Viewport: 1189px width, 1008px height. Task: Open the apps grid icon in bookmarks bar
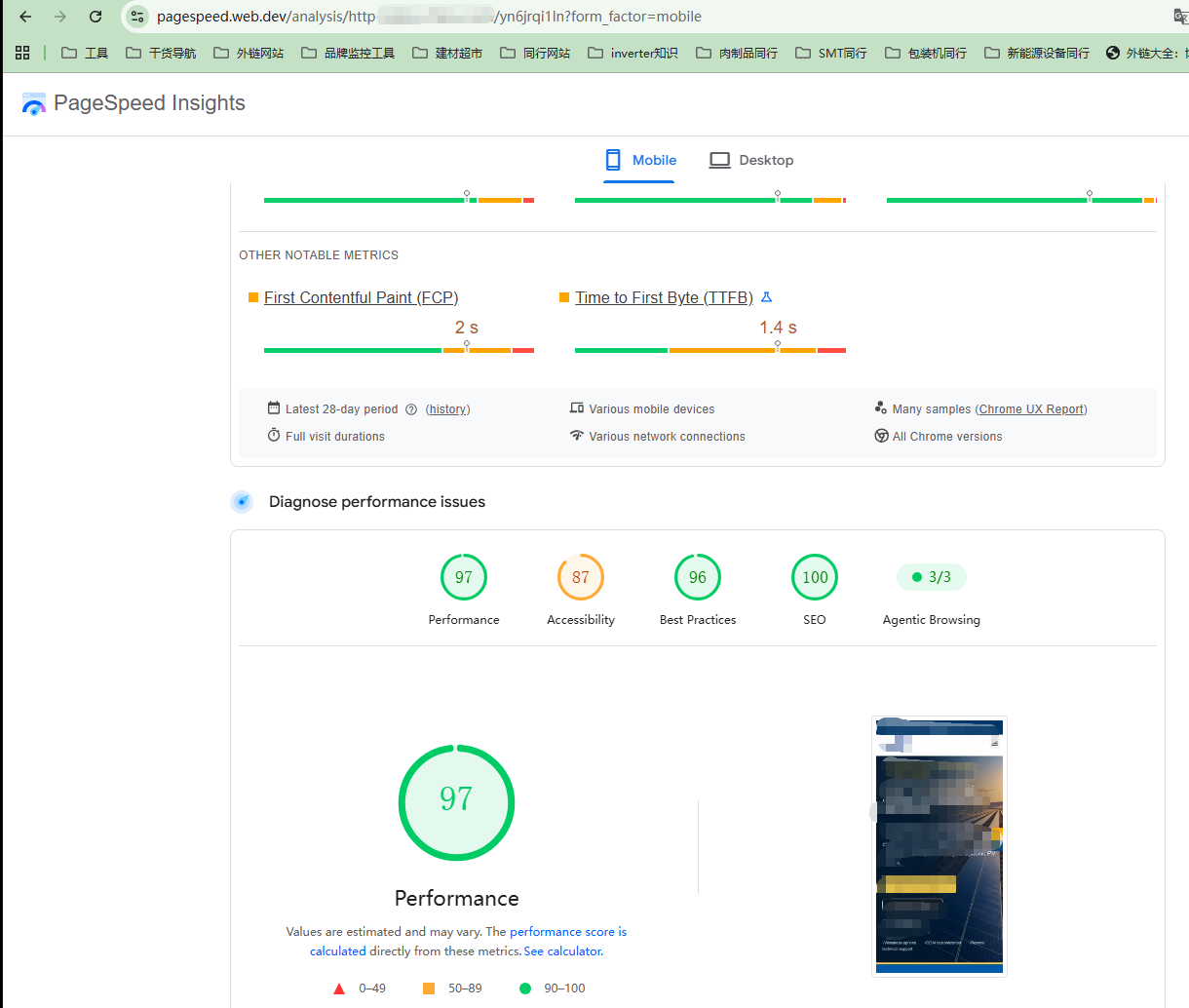22,53
